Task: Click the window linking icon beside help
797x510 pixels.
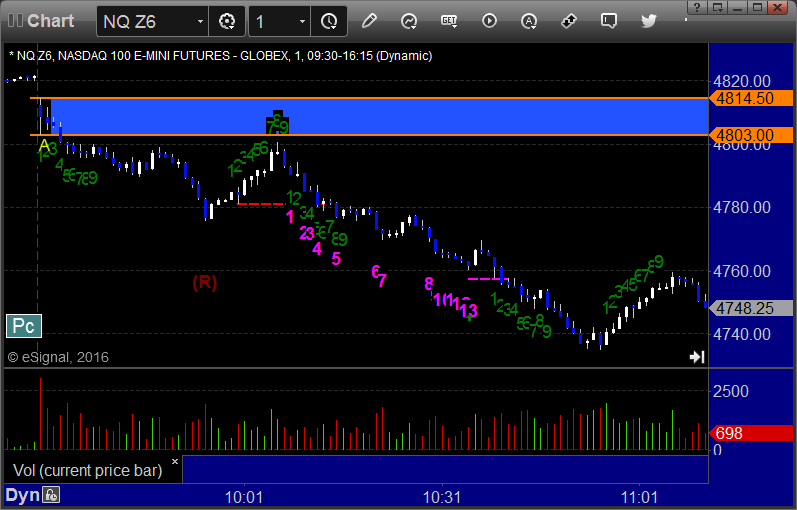Action: pyautogui.click(x=718, y=7)
